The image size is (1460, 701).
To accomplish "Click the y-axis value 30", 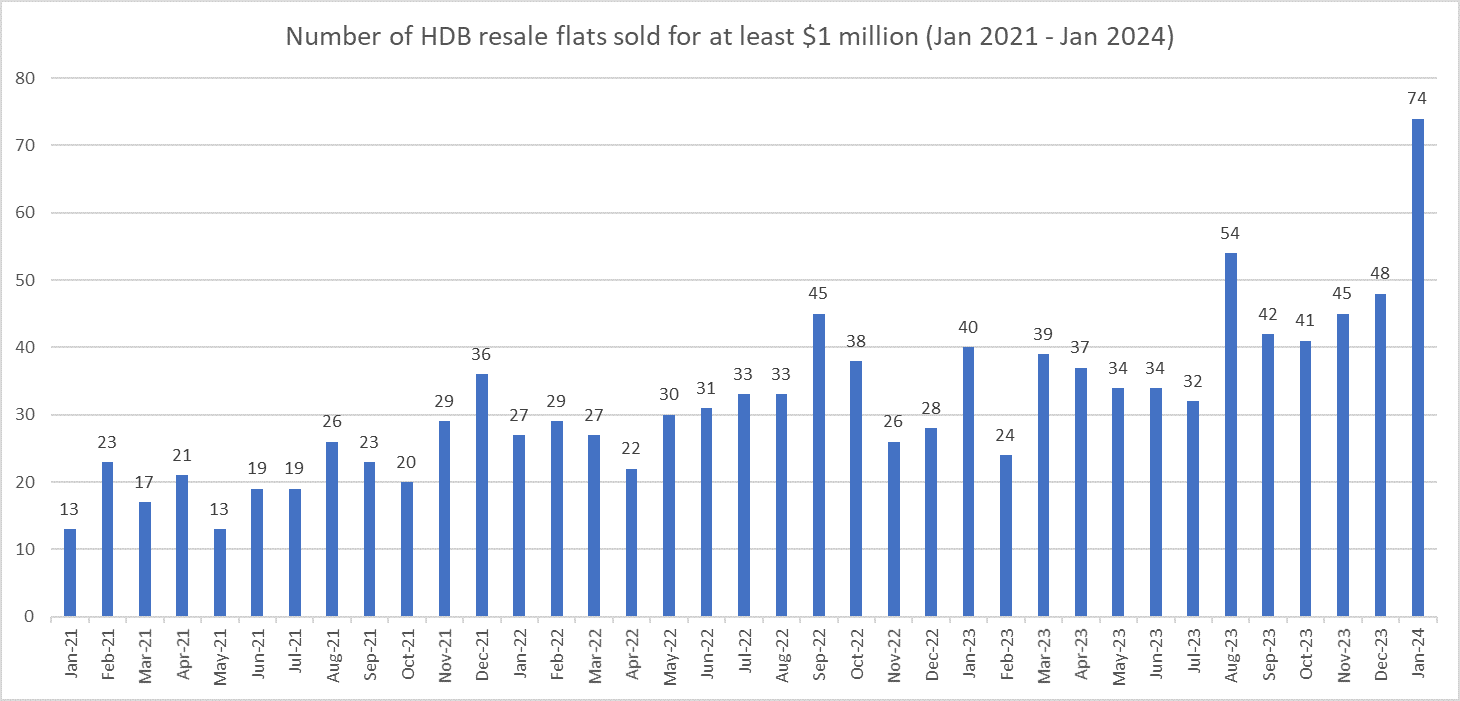I will pyautogui.click(x=27, y=415).
